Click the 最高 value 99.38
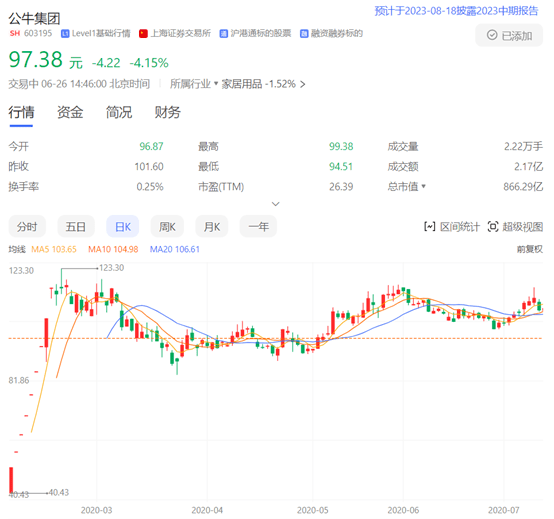This screenshot has height=519, width=554. [x=341, y=146]
